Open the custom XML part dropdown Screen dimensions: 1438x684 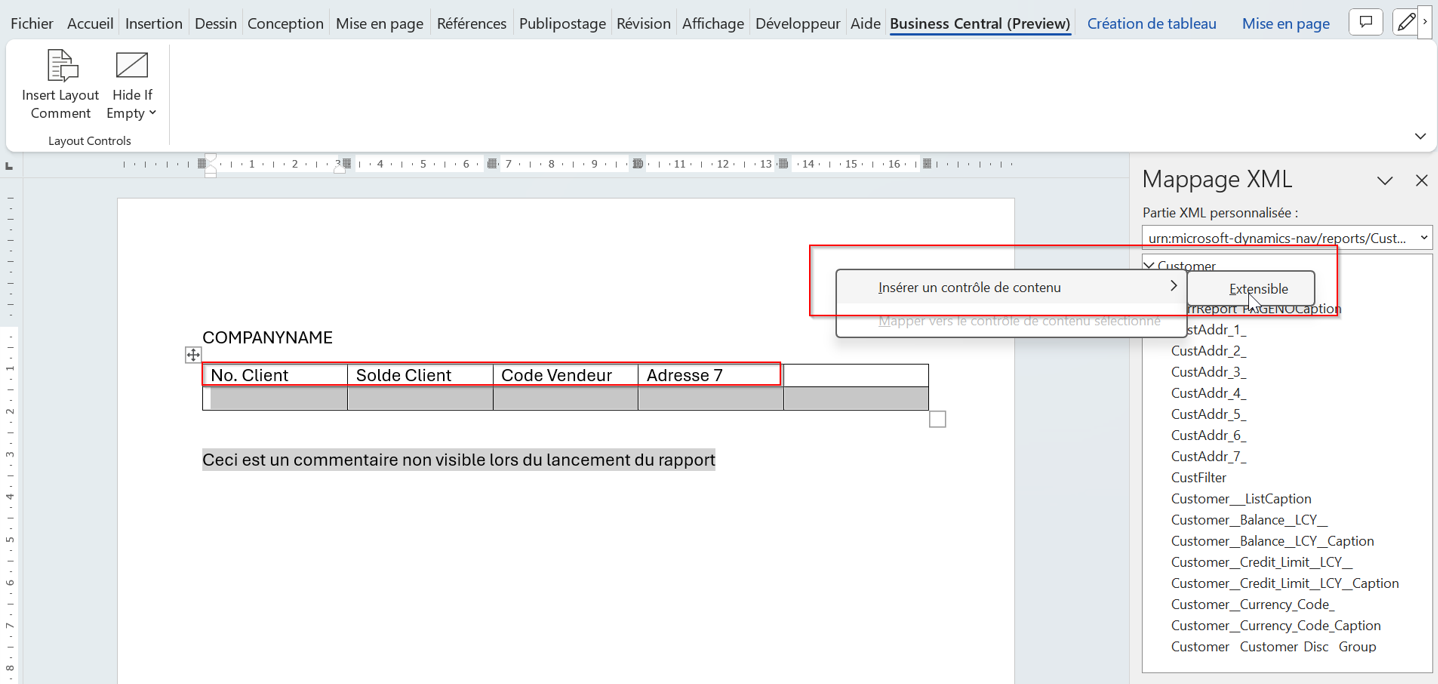[x=1423, y=238]
